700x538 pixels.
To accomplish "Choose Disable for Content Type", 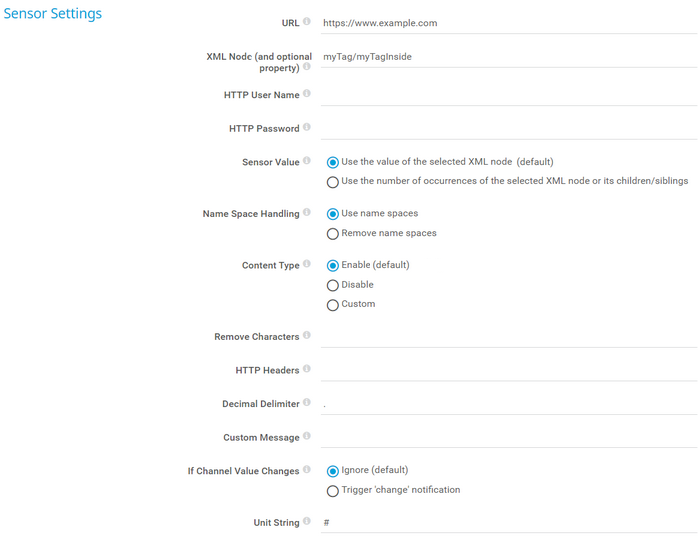I will [x=333, y=285].
